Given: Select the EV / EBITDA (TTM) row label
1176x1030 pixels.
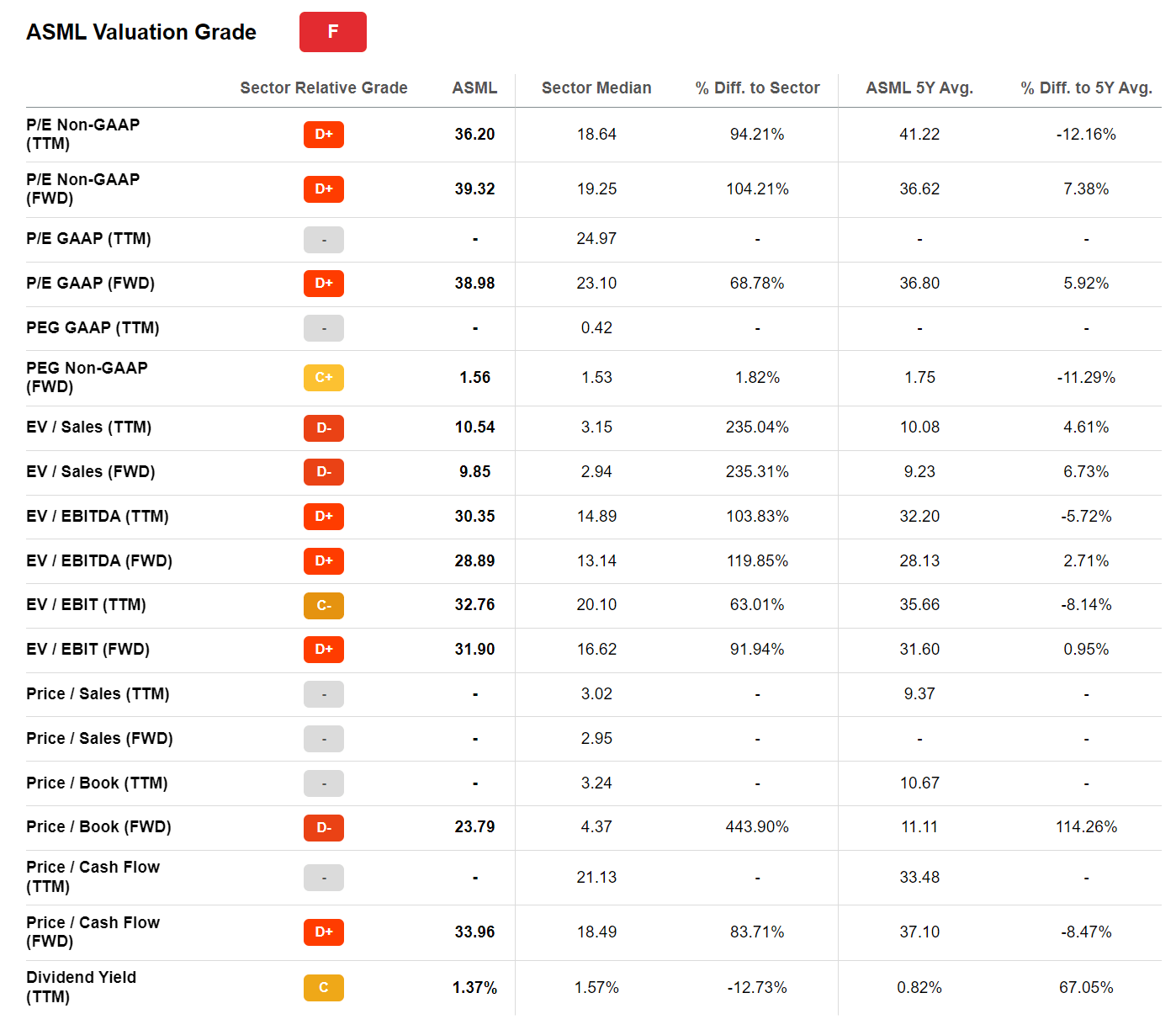Looking at the screenshot, I should tap(98, 516).
